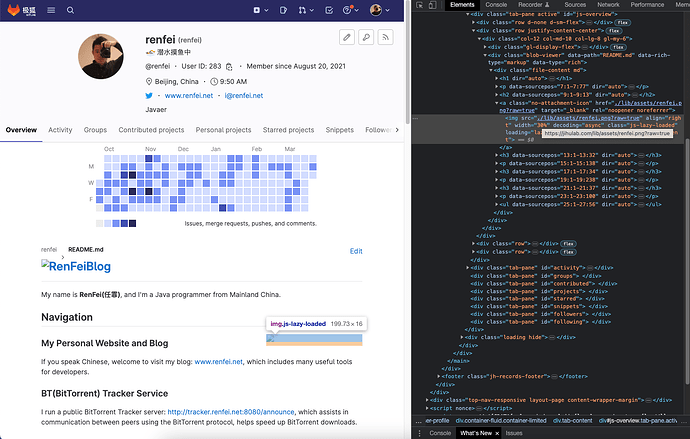Image resolution: width=690 pixels, height=439 pixels.
Task: Select div.tab-content in the breadcrumb bar
Action: click(573, 421)
